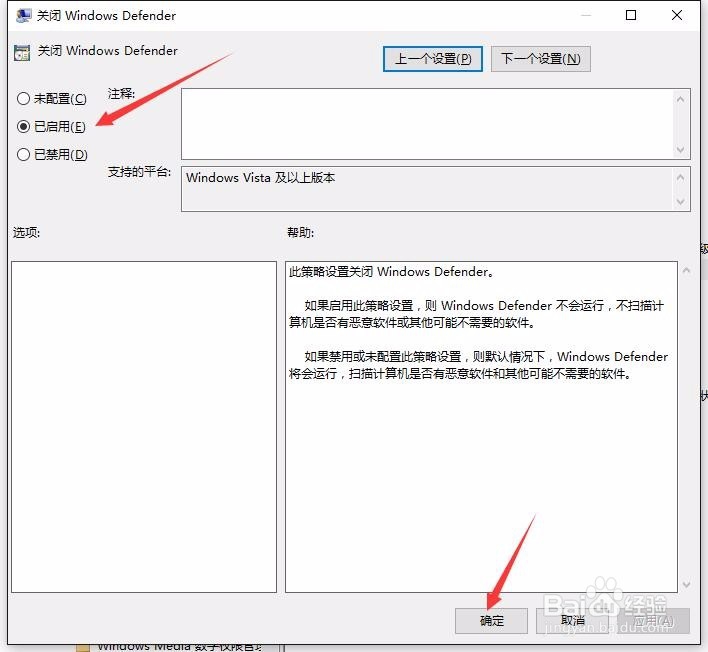Click the 支持的平台 text box
Viewport: 708px width, 652px height.
click(x=427, y=189)
